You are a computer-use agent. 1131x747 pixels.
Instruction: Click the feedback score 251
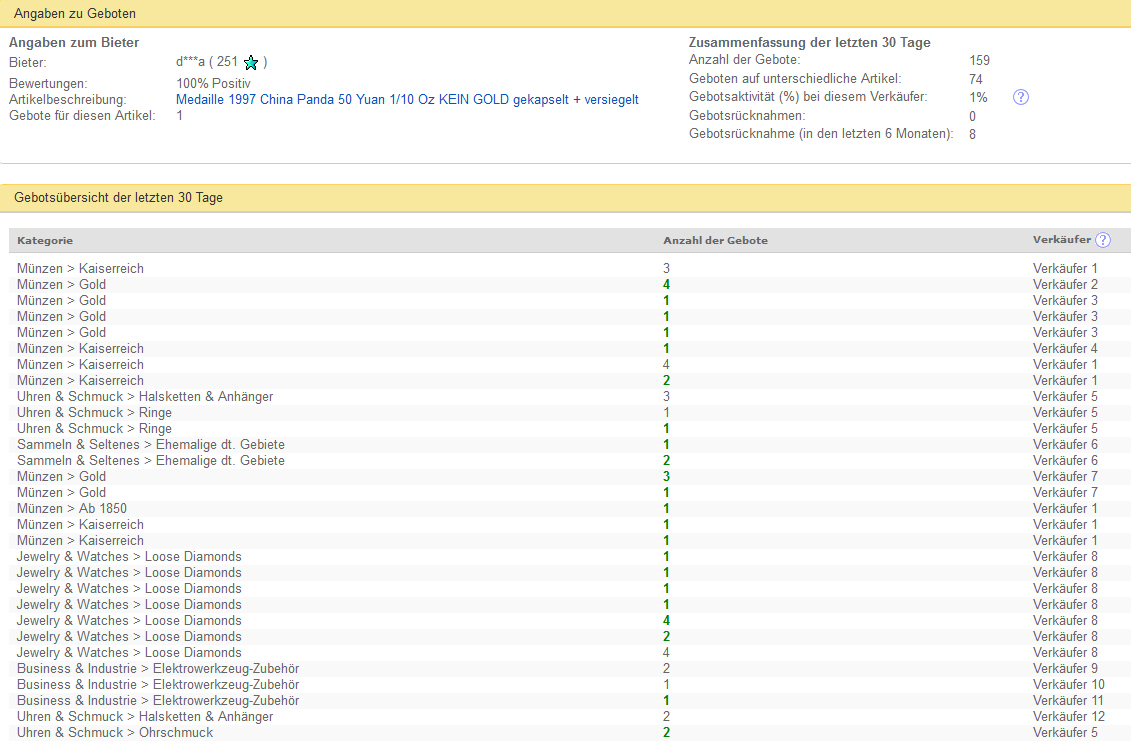227,62
